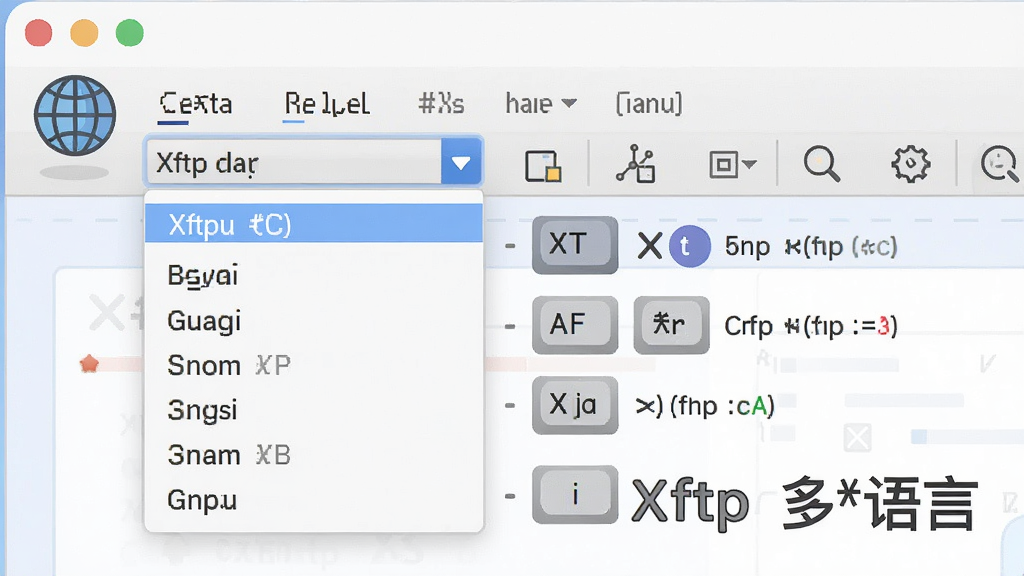Click the blue globe icon
Viewport: 1024px width, 576px height.
coord(75,116)
